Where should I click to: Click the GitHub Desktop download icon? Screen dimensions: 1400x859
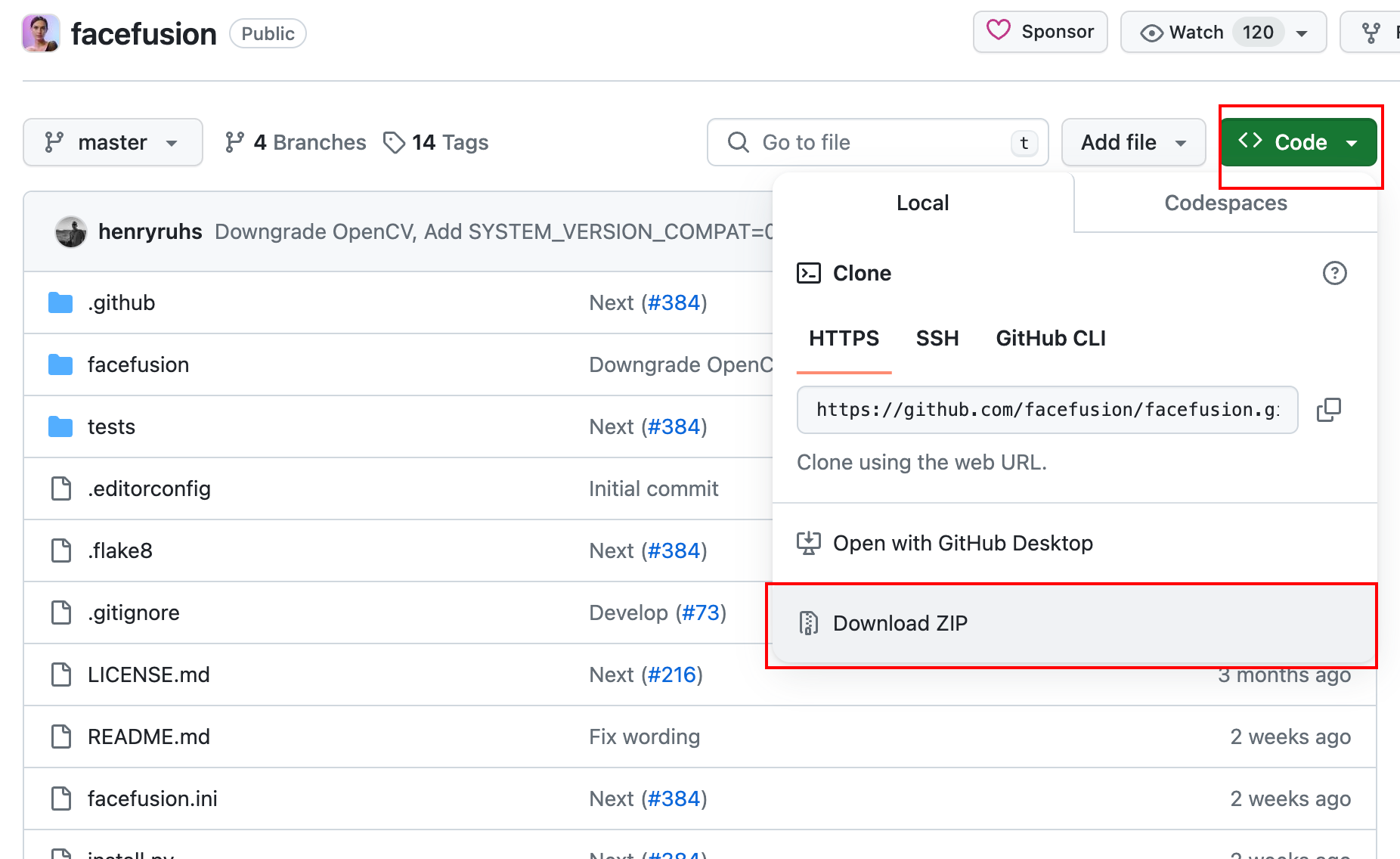click(x=809, y=543)
